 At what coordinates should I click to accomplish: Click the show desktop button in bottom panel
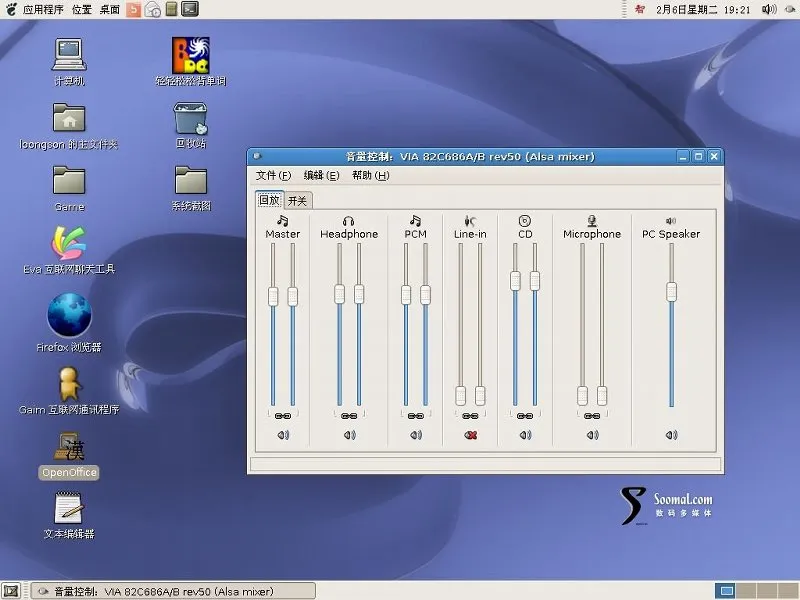click(x=11, y=591)
